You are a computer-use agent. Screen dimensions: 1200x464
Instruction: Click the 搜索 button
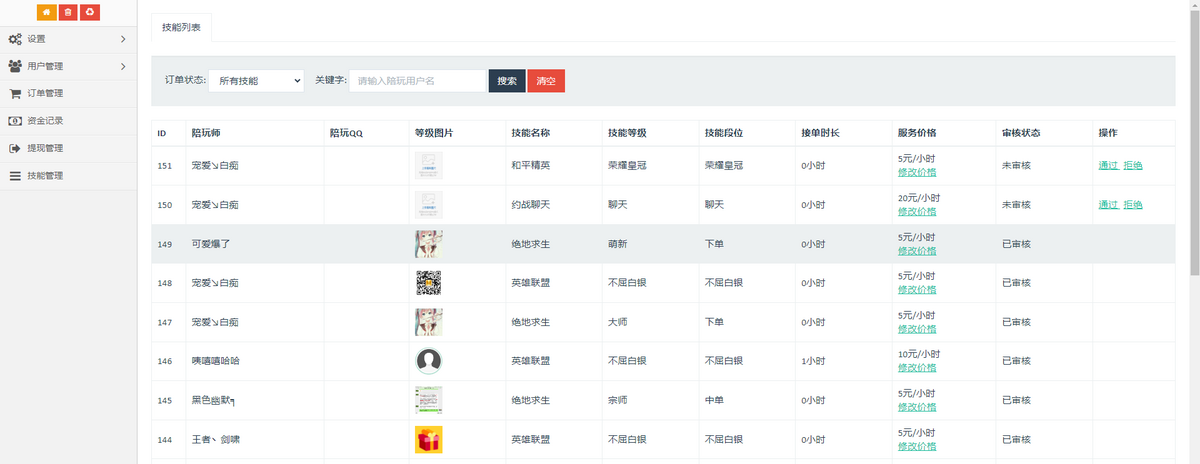click(507, 81)
